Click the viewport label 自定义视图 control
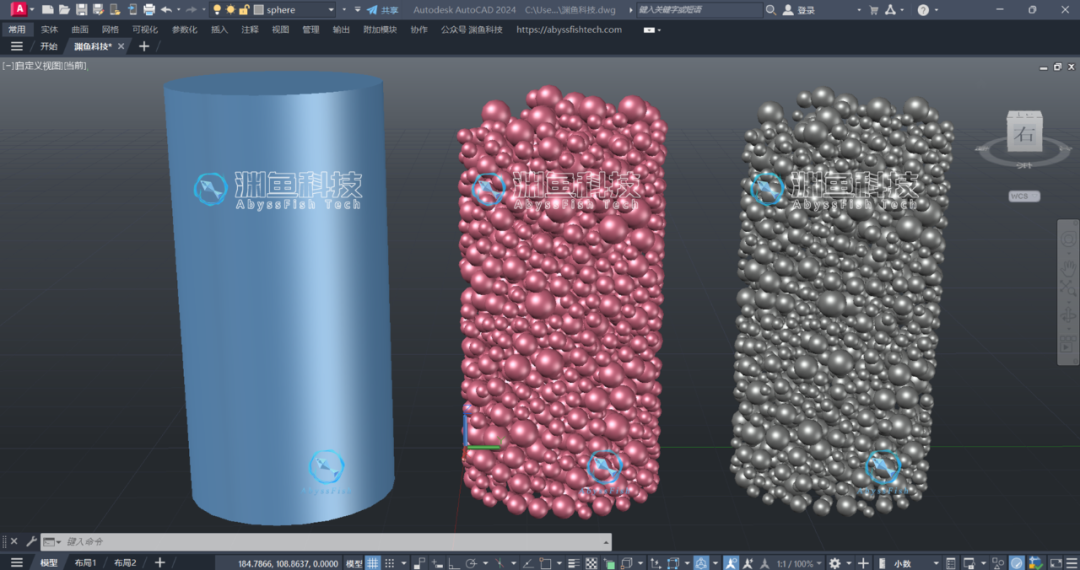 [40, 66]
